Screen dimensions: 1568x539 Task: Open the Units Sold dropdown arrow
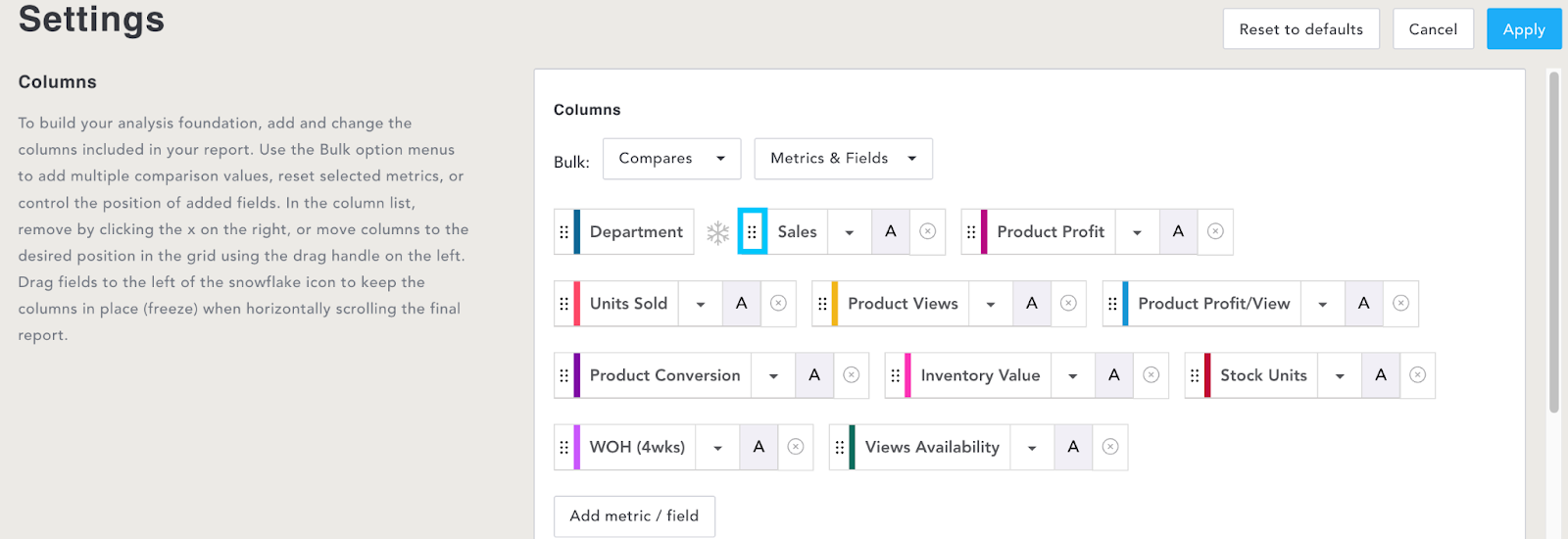pos(701,304)
